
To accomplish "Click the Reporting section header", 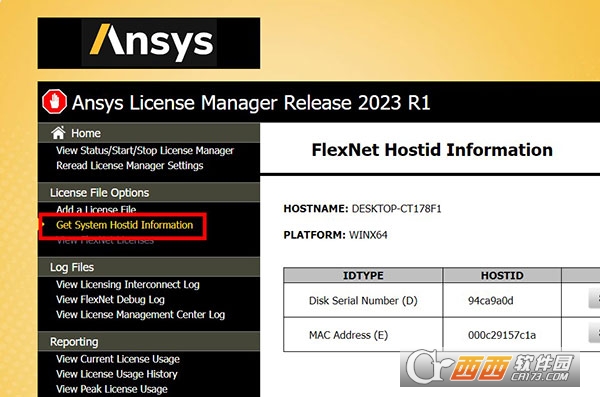I will tap(149, 341).
